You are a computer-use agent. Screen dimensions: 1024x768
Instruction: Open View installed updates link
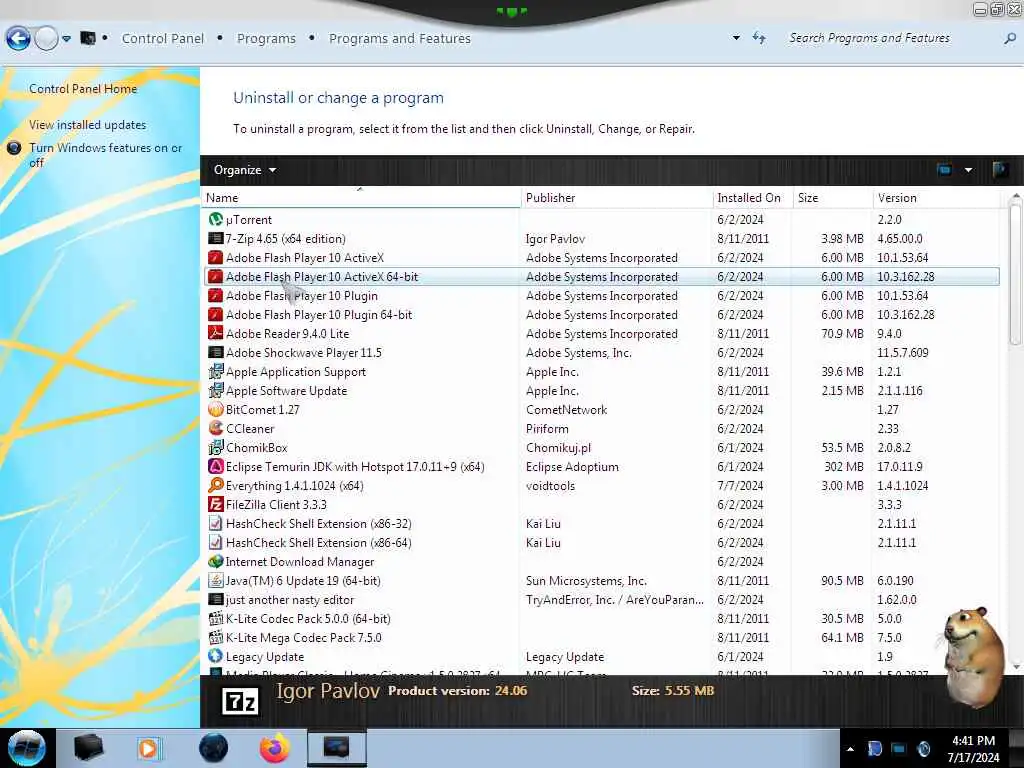click(88, 125)
